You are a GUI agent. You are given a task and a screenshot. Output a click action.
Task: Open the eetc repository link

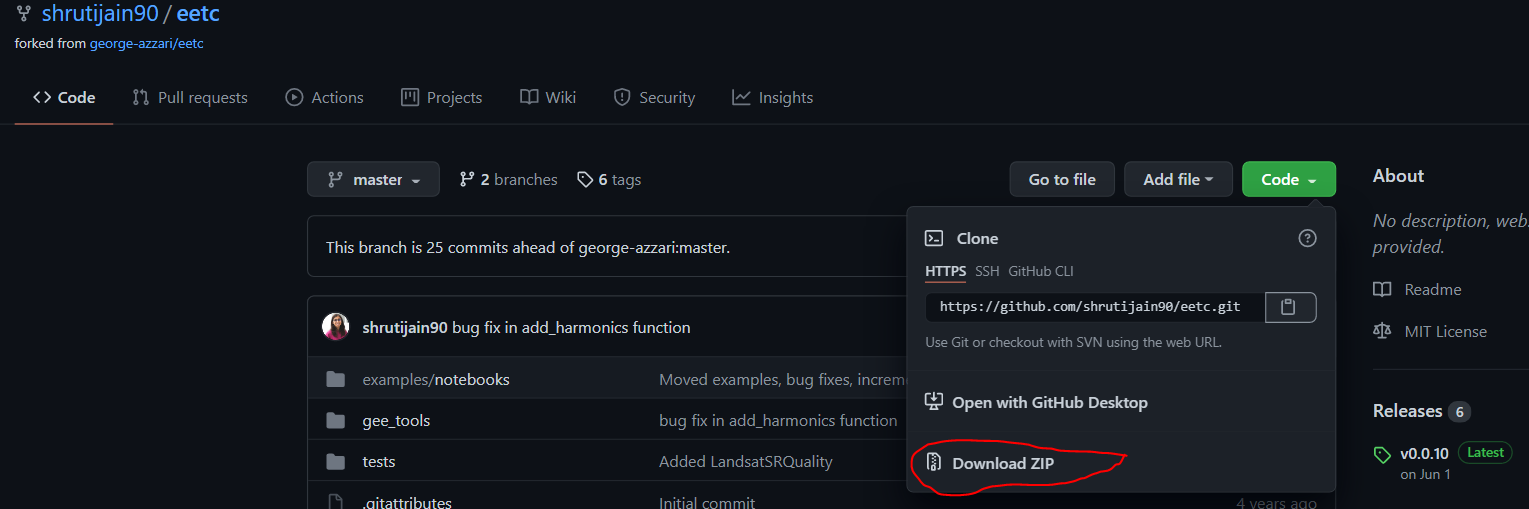(198, 15)
